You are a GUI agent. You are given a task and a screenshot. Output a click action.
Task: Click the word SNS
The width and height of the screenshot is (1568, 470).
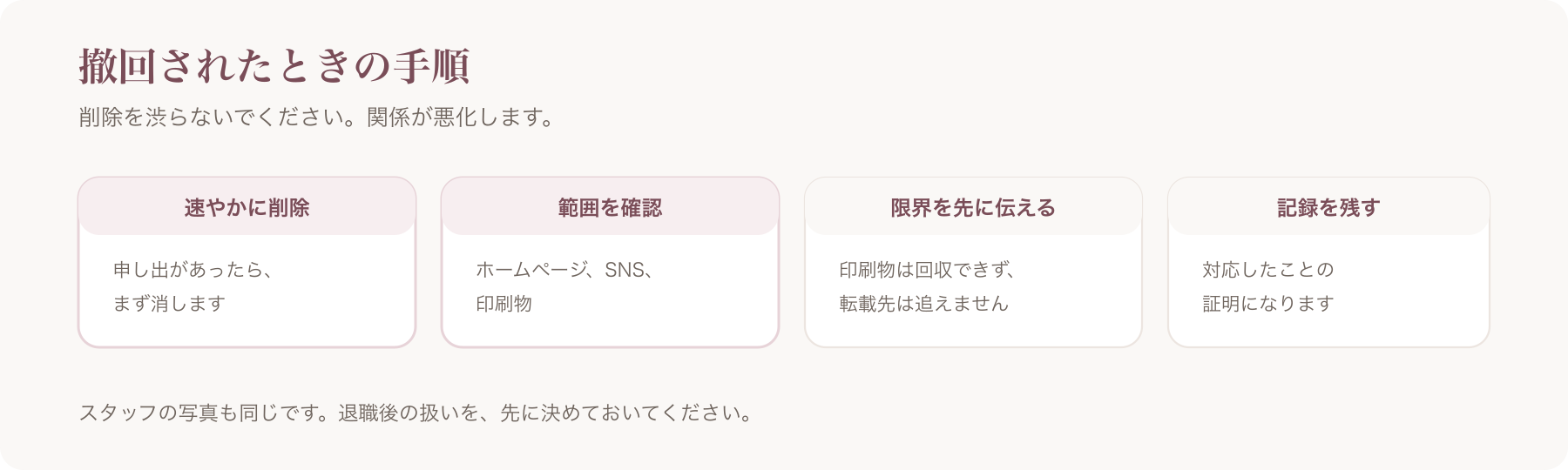point(625,270)
